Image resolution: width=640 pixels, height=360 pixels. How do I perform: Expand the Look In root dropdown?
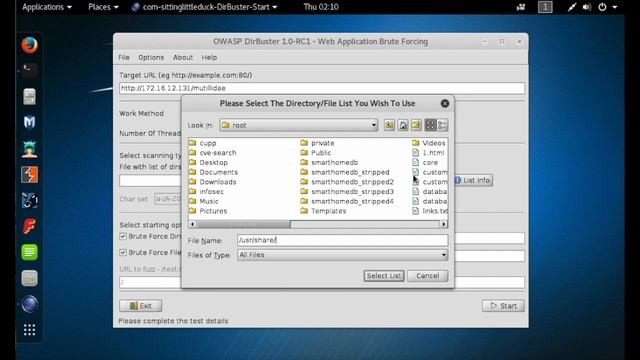(x=298, y=125)
